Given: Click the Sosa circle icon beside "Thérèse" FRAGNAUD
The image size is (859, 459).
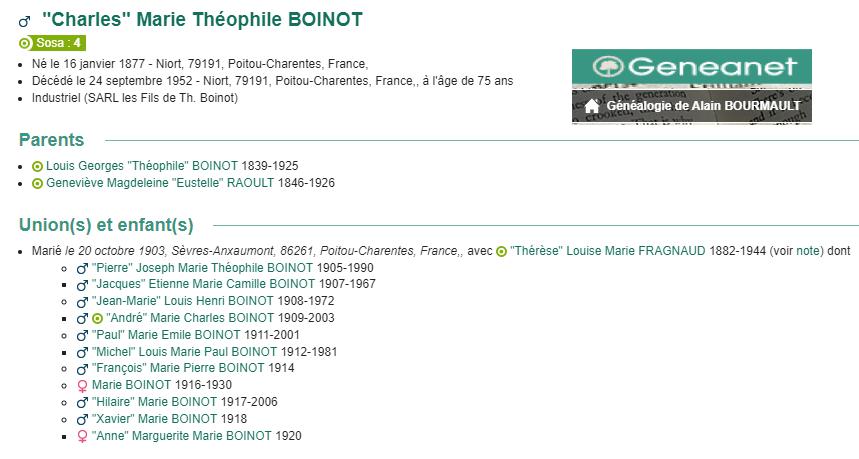Looking at the screenshot, I should pyautogui.click(x=501, y=251).
